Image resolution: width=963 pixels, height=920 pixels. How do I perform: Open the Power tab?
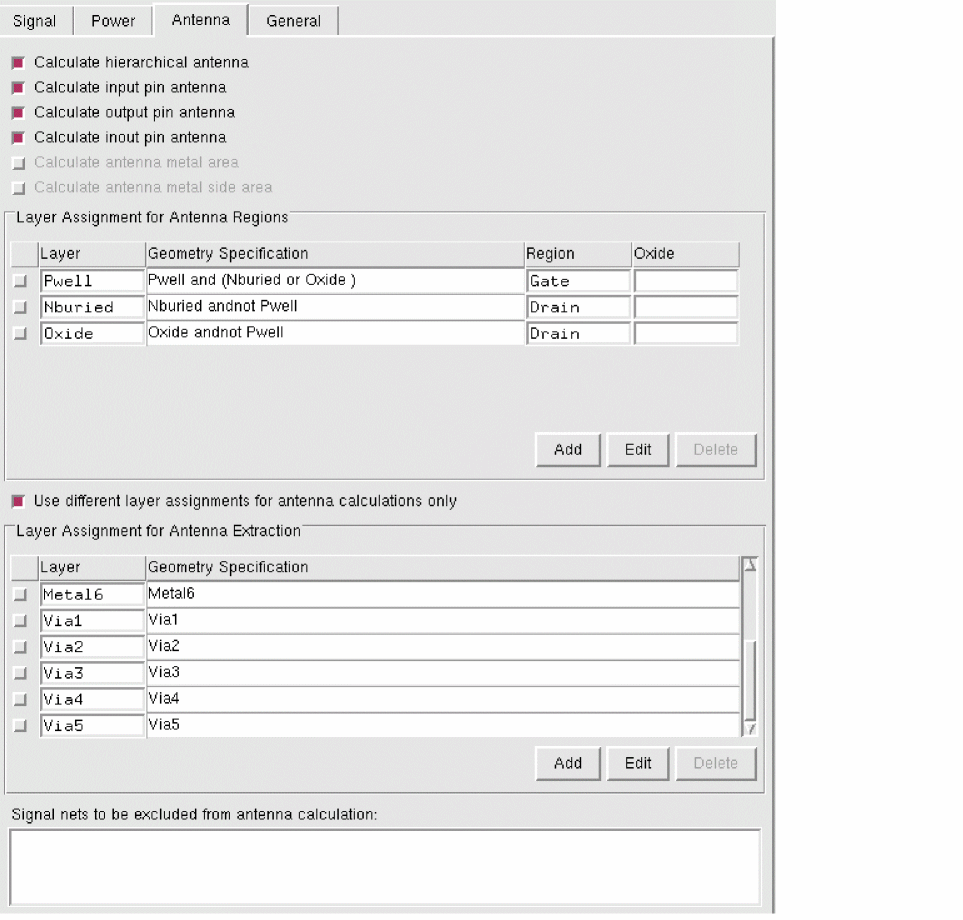(112, 20)
